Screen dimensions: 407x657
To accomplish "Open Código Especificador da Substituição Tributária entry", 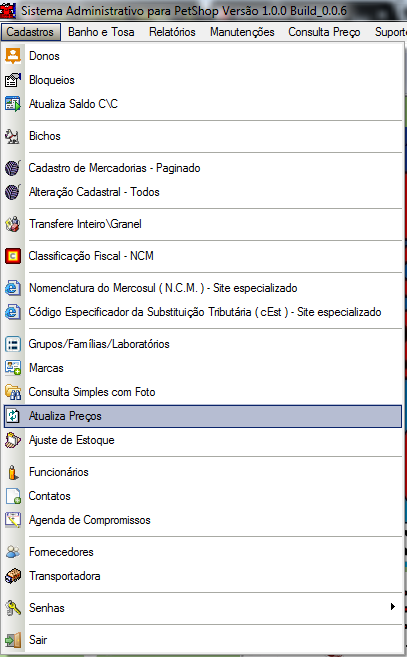I will [x=203, y=312].
